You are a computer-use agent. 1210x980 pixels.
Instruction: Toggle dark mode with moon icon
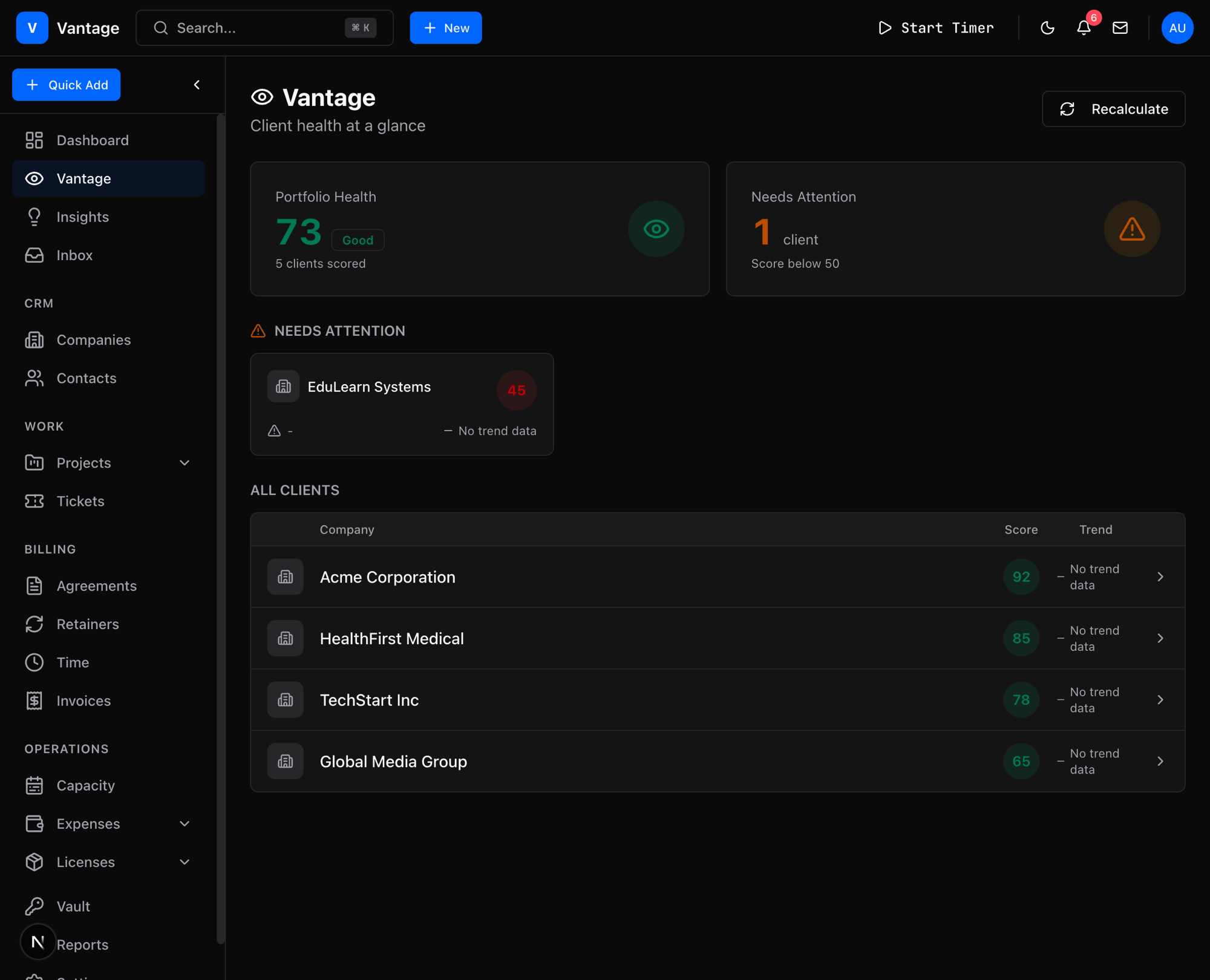[1047, 28]
